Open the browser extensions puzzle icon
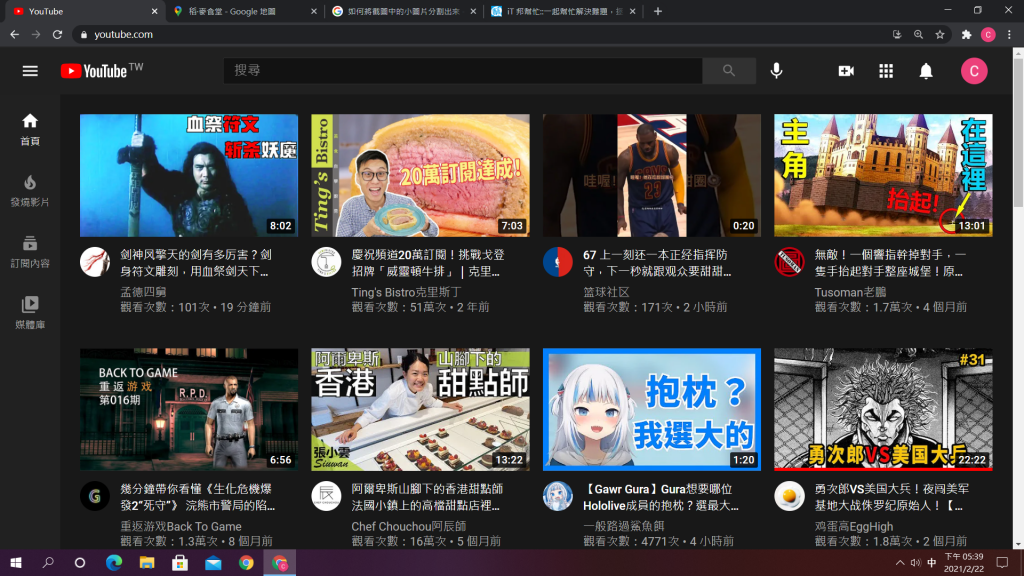 click(967, 35)
